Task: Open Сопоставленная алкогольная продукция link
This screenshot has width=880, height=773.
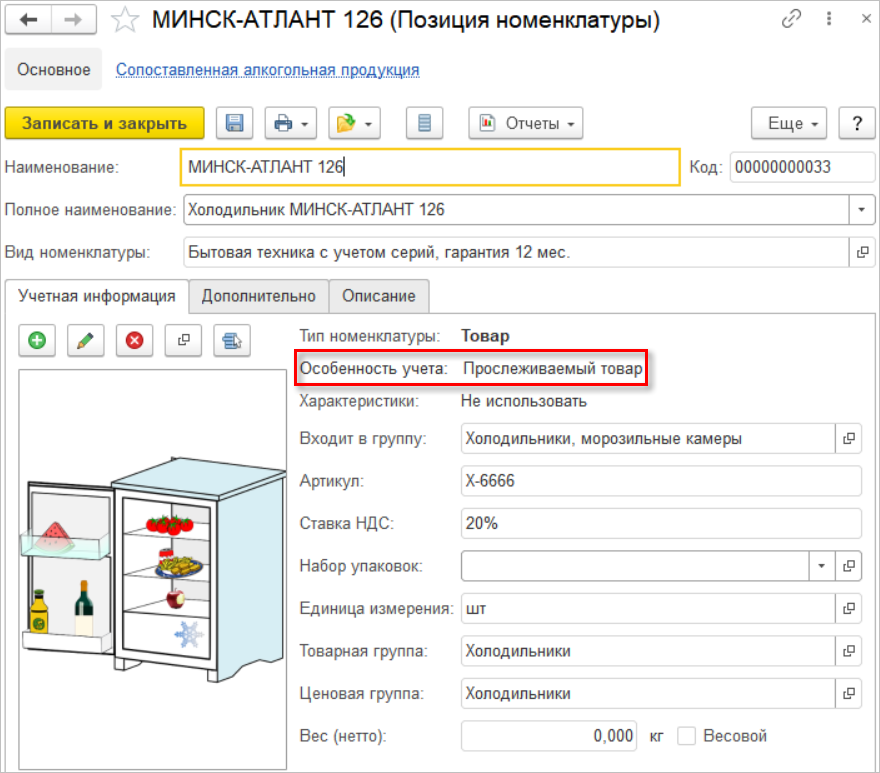Action: 267,70
